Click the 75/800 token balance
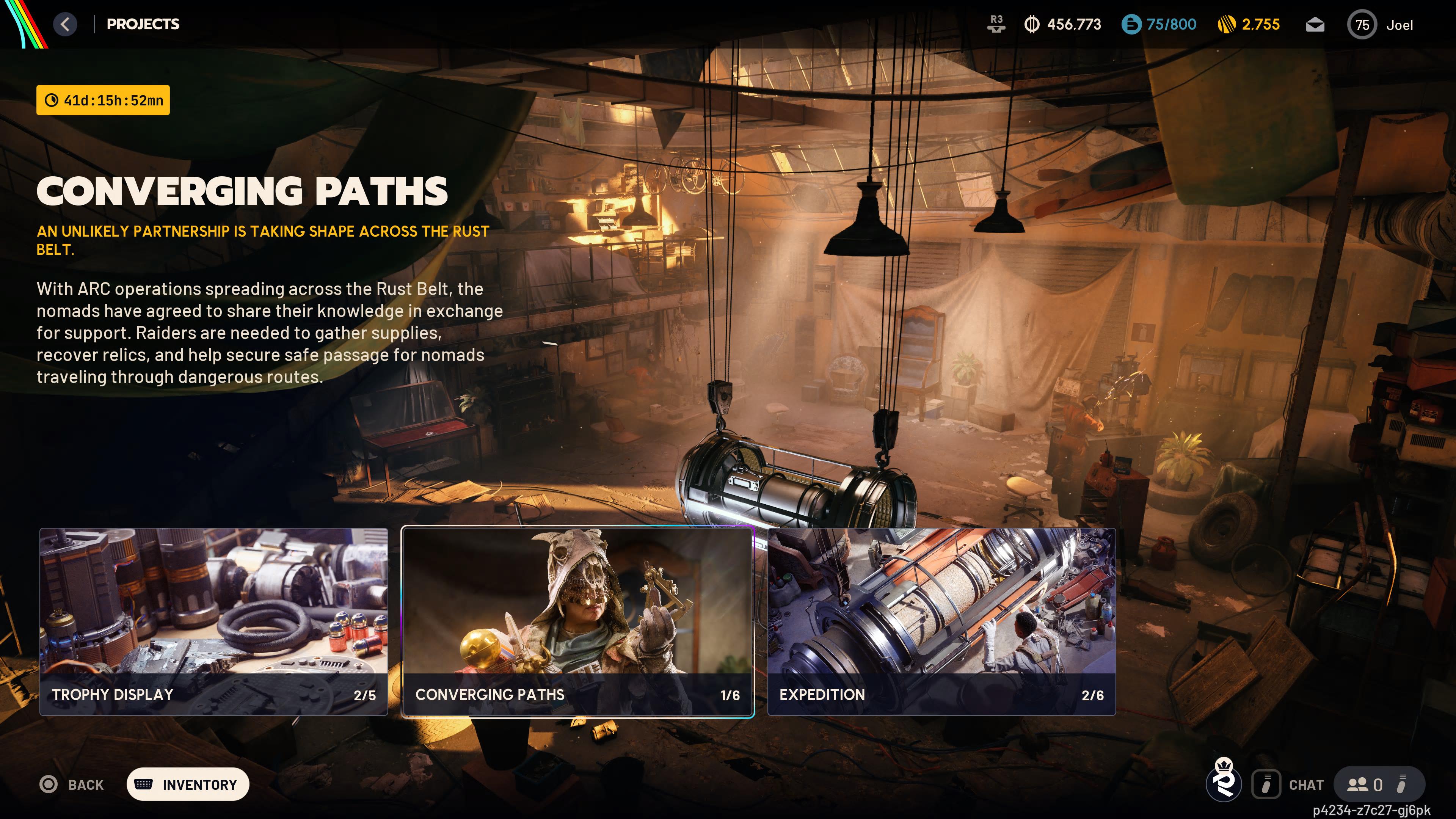The width and height of the screenshot is (1456, 819). click(x=1171, y=24)
